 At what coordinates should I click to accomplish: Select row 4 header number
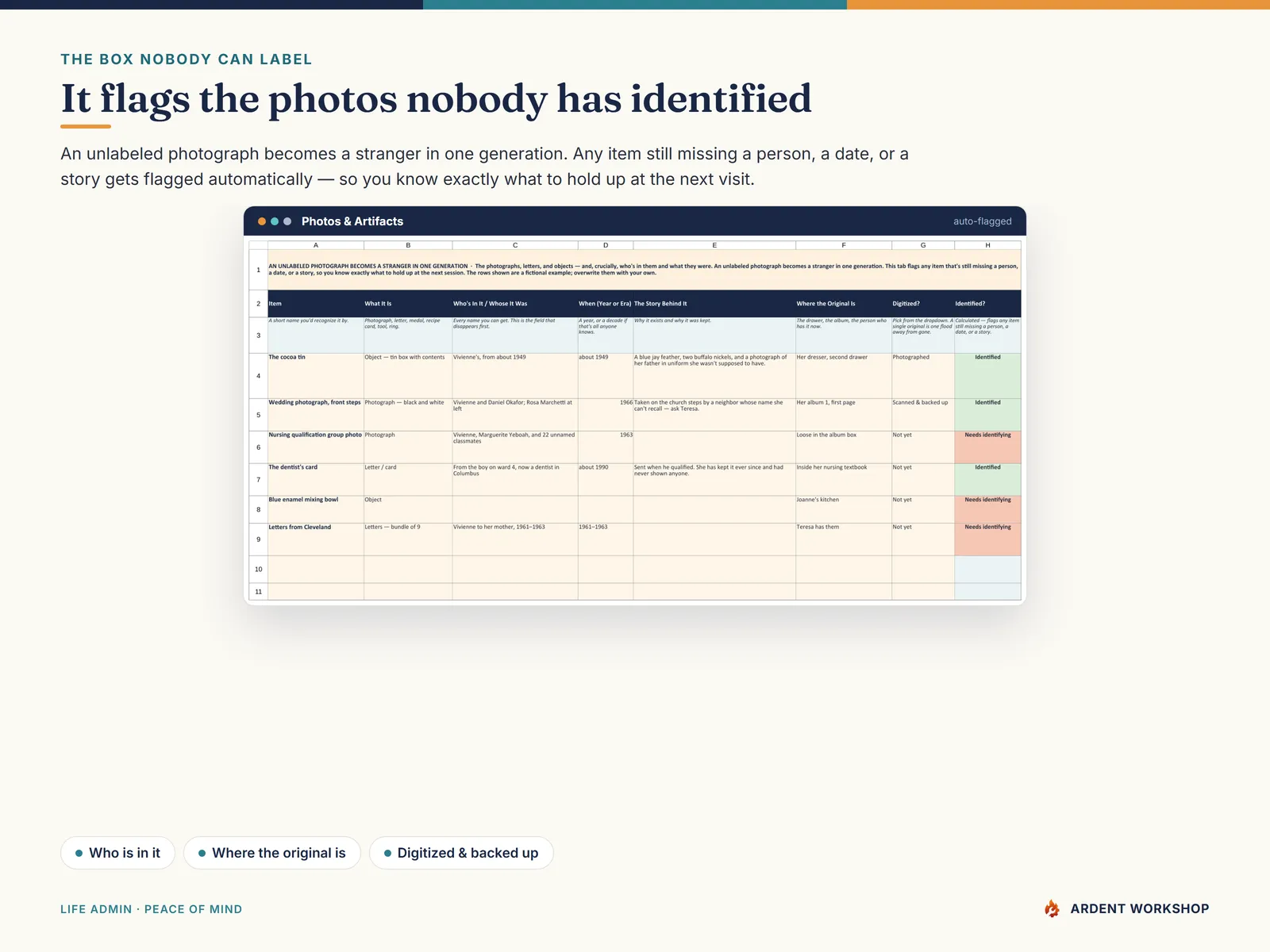click(x=258, y=375)
